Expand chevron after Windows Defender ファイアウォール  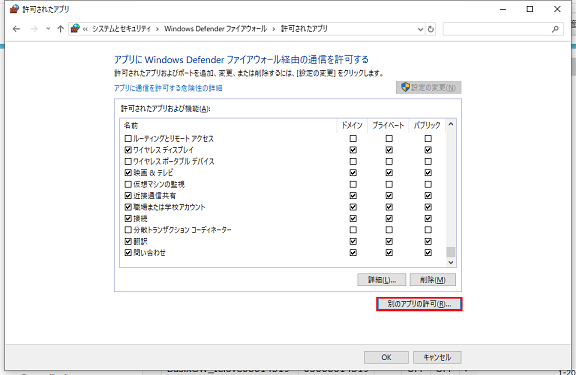click(274, 29)
